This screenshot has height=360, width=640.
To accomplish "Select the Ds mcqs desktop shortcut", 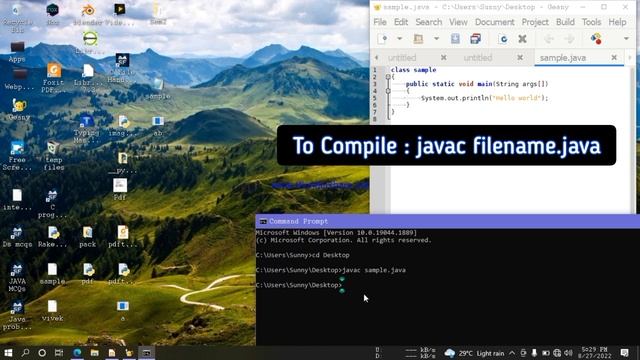I will (x=17, y=237).
